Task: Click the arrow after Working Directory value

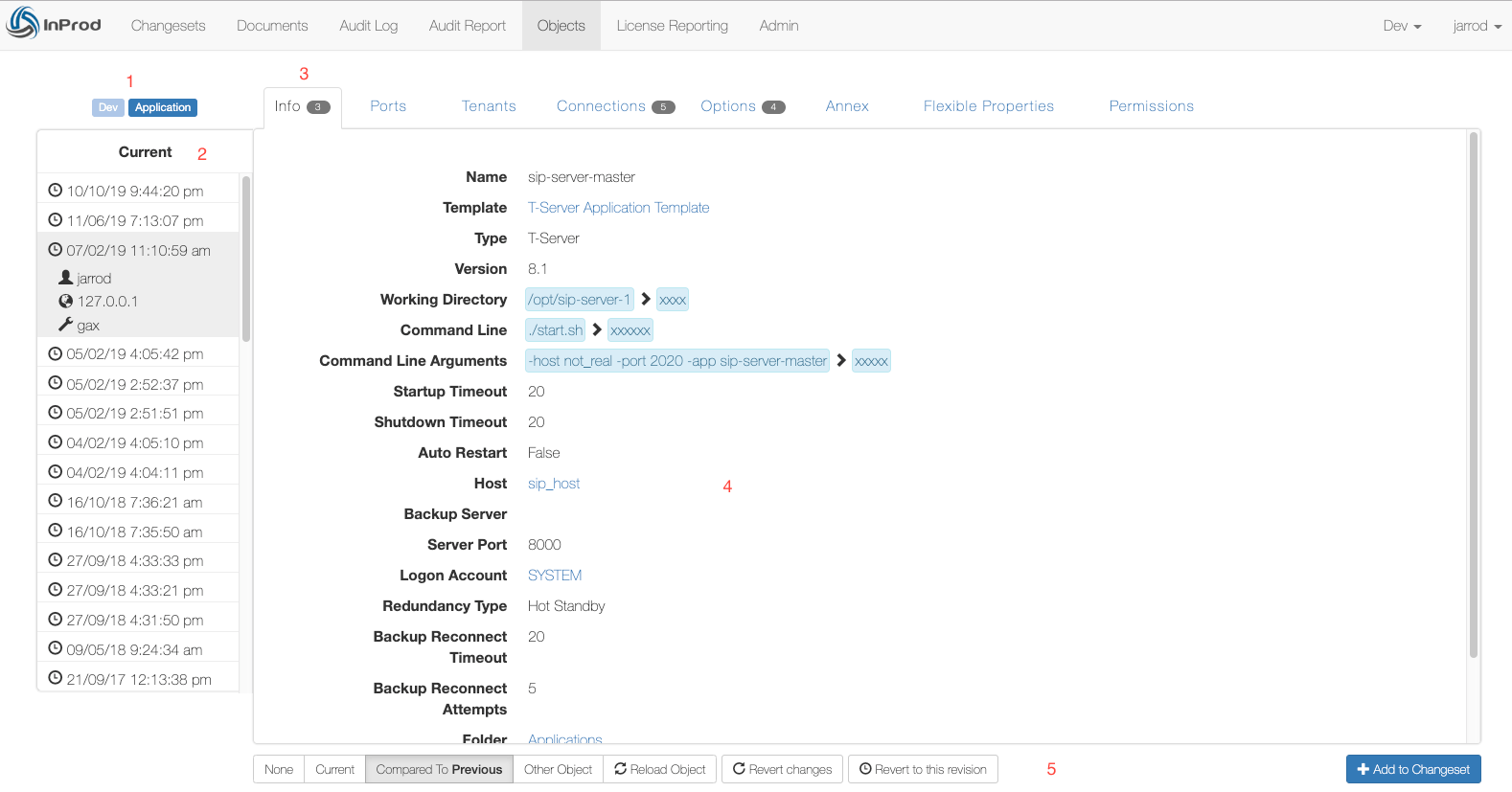Action: click(646, 300)
